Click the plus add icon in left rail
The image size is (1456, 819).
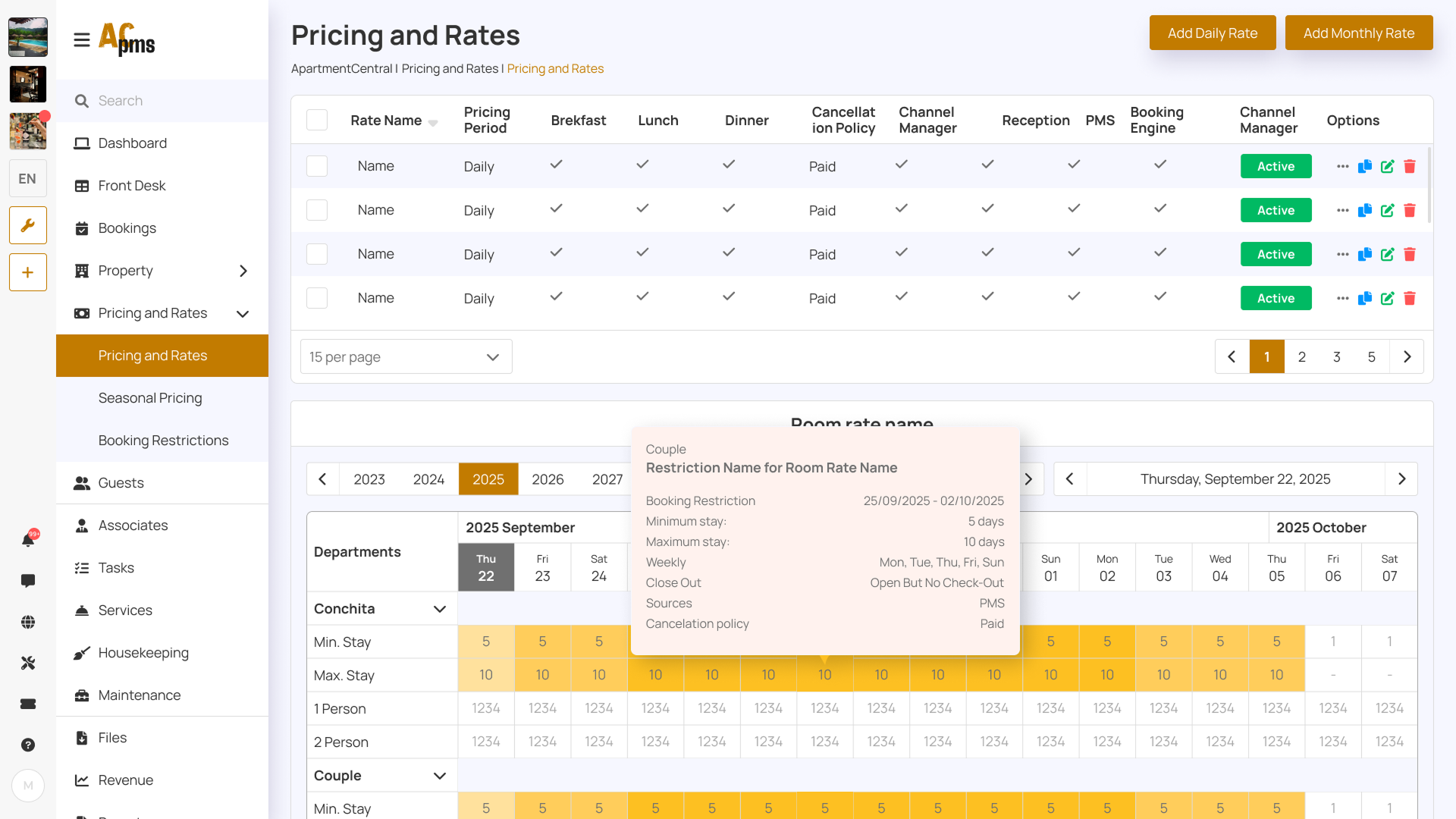[x=28, y=272]
